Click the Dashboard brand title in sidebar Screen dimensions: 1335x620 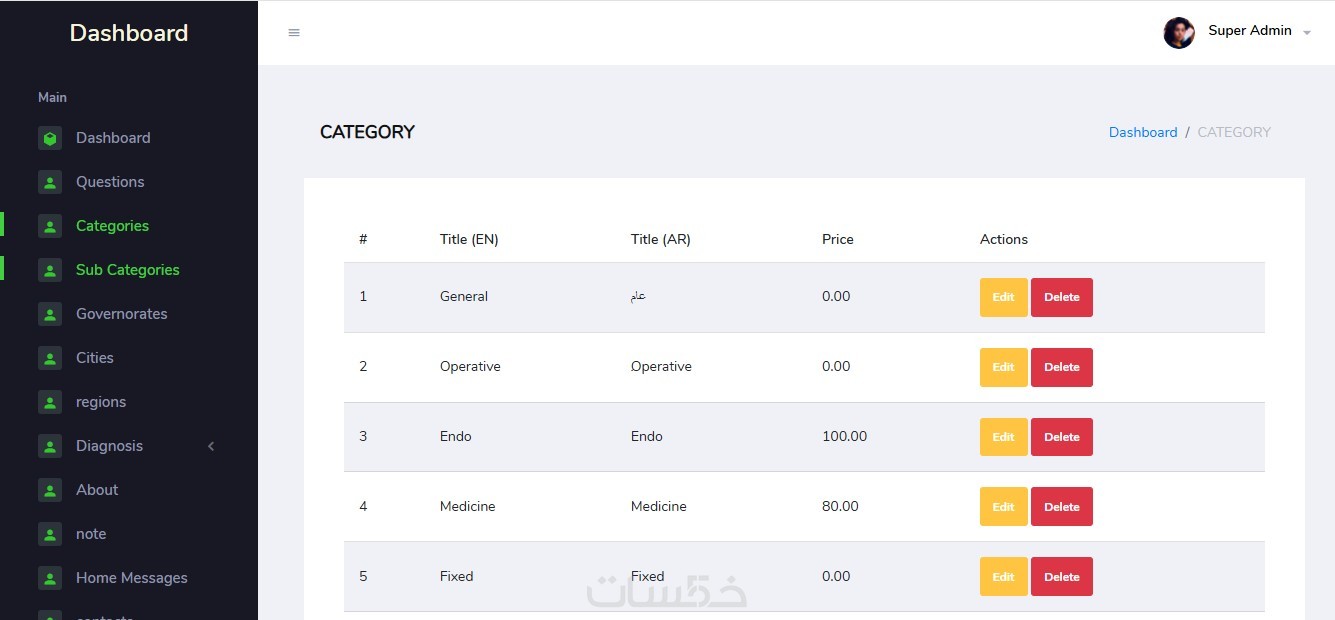click(129, 33)
